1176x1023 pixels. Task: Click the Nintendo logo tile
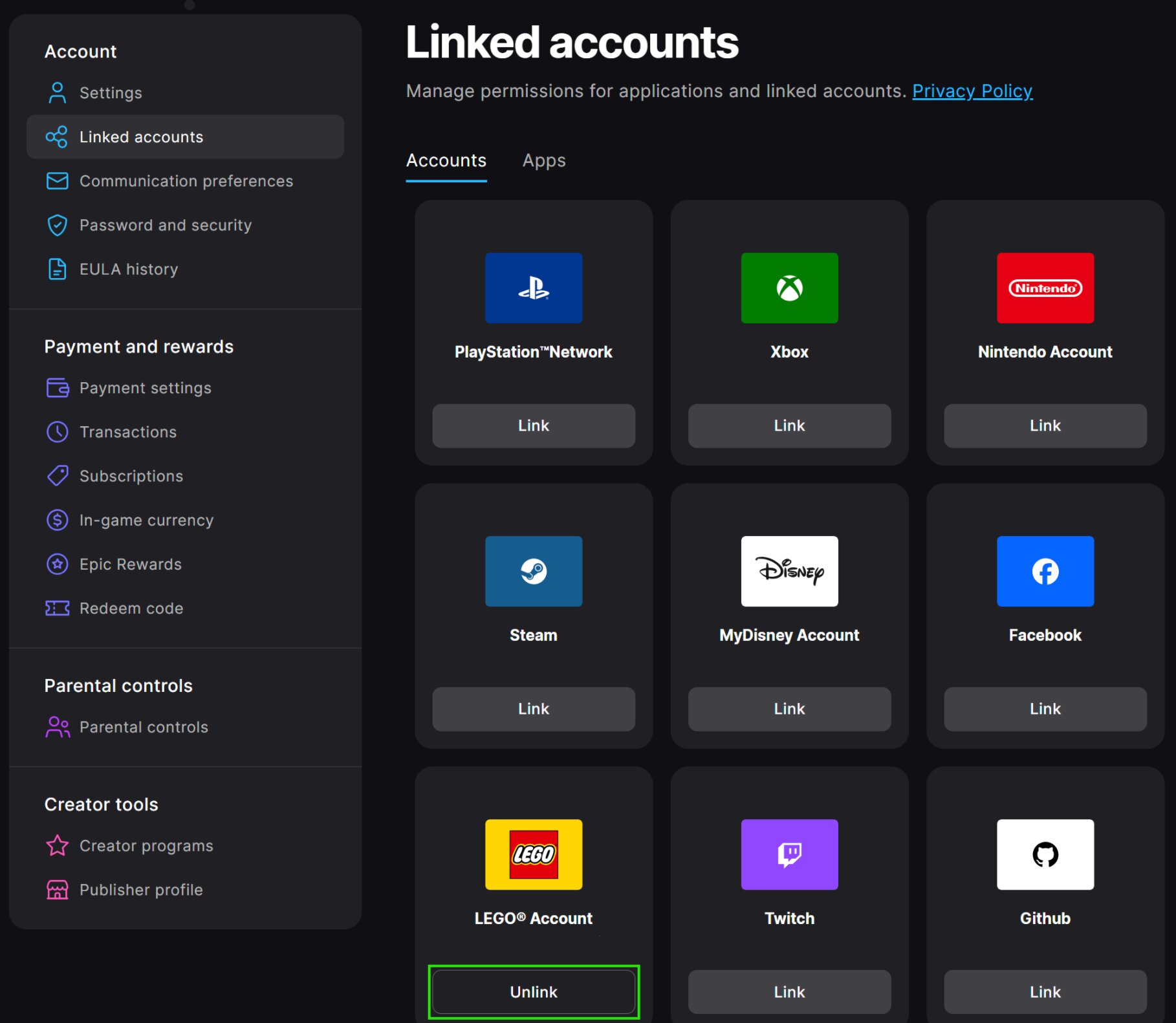click(x=1045, y=288)
